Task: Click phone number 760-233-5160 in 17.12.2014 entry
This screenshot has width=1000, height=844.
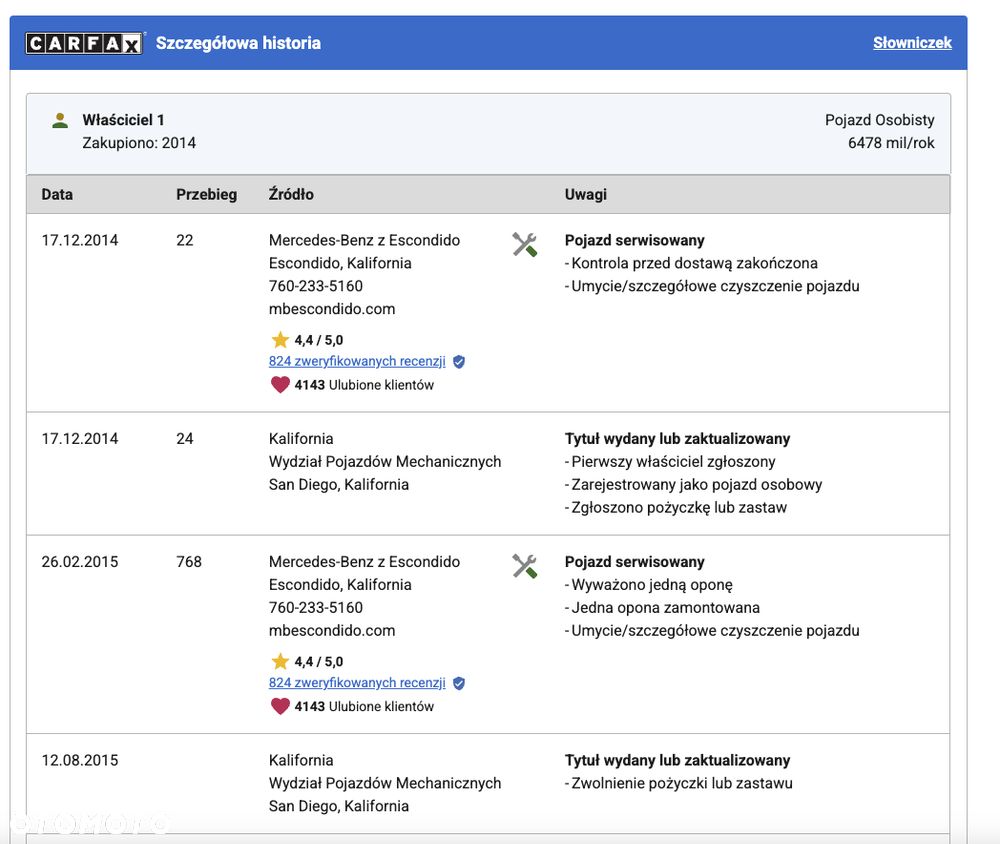Action: coord(316,286)
